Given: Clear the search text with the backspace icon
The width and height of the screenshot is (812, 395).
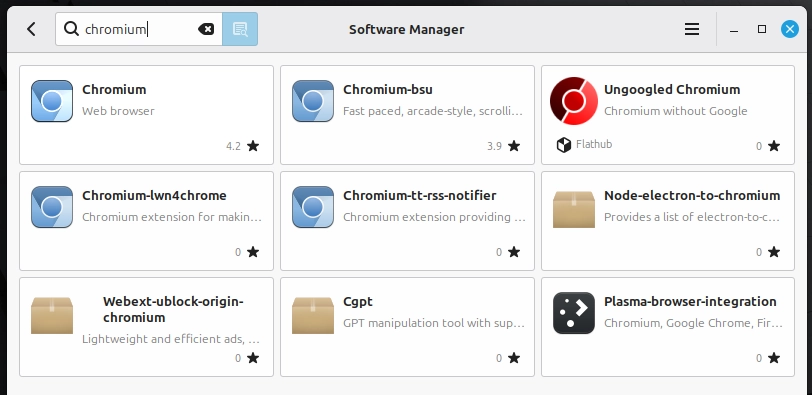Looking at the screenshot, I should (x=206, y=29).
